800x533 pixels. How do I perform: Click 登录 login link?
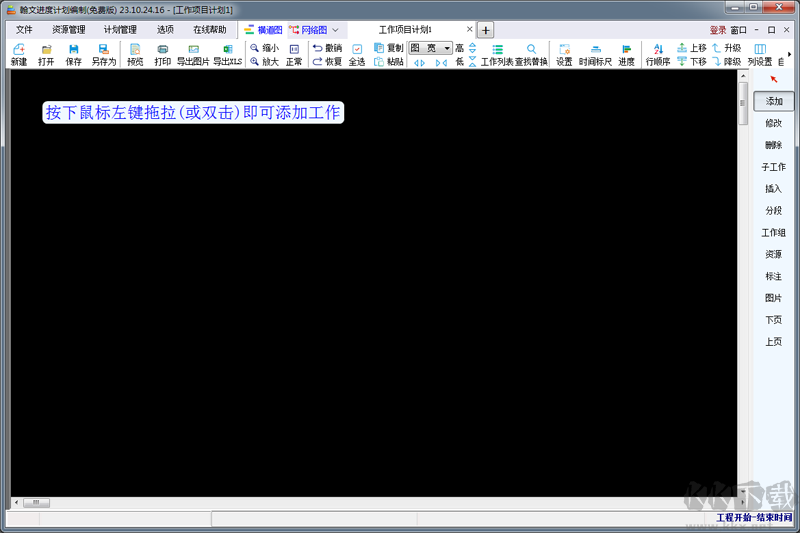[718, 30]
